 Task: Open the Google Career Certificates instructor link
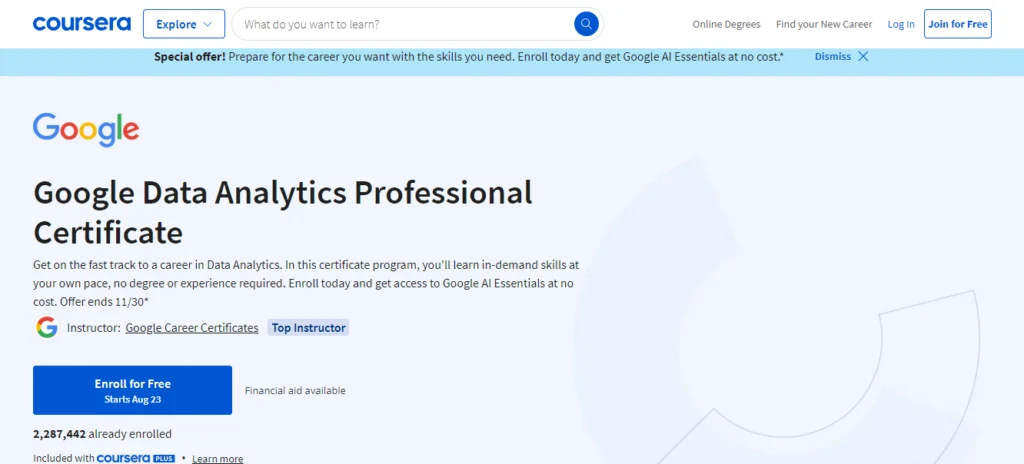coord(192,328)
